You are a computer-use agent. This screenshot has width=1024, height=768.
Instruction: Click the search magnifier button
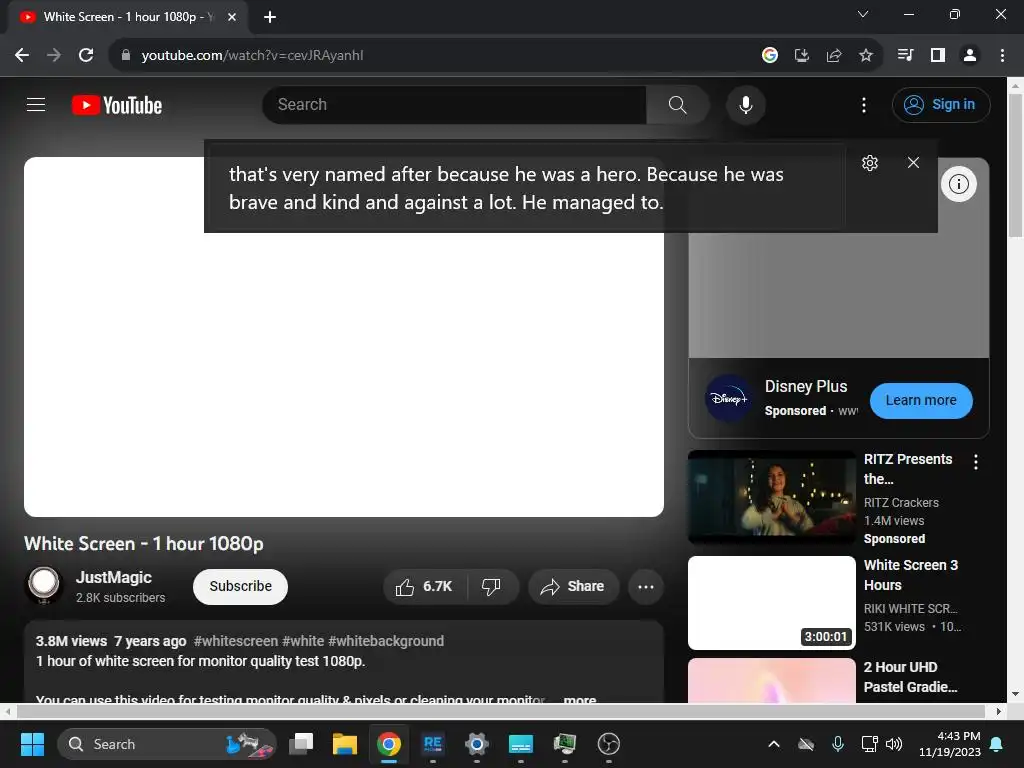677,104
